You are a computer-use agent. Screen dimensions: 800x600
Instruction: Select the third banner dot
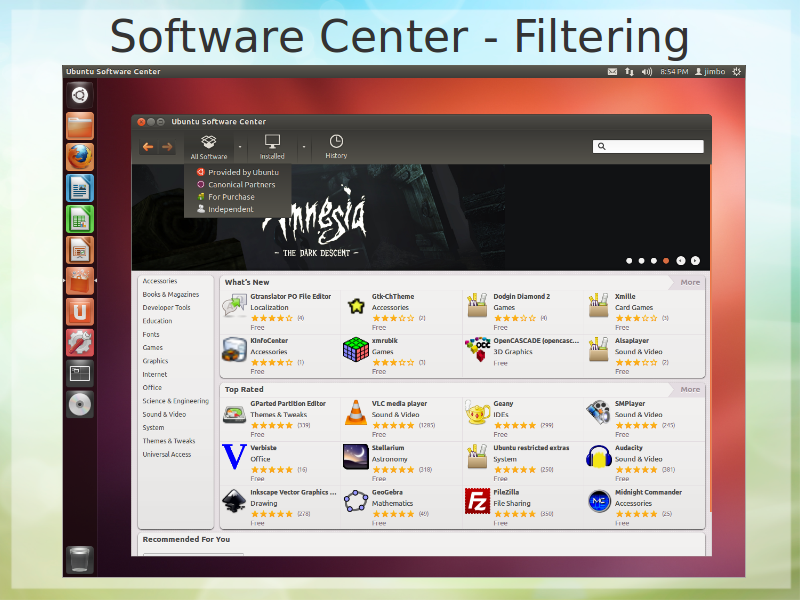pos(654,261)
